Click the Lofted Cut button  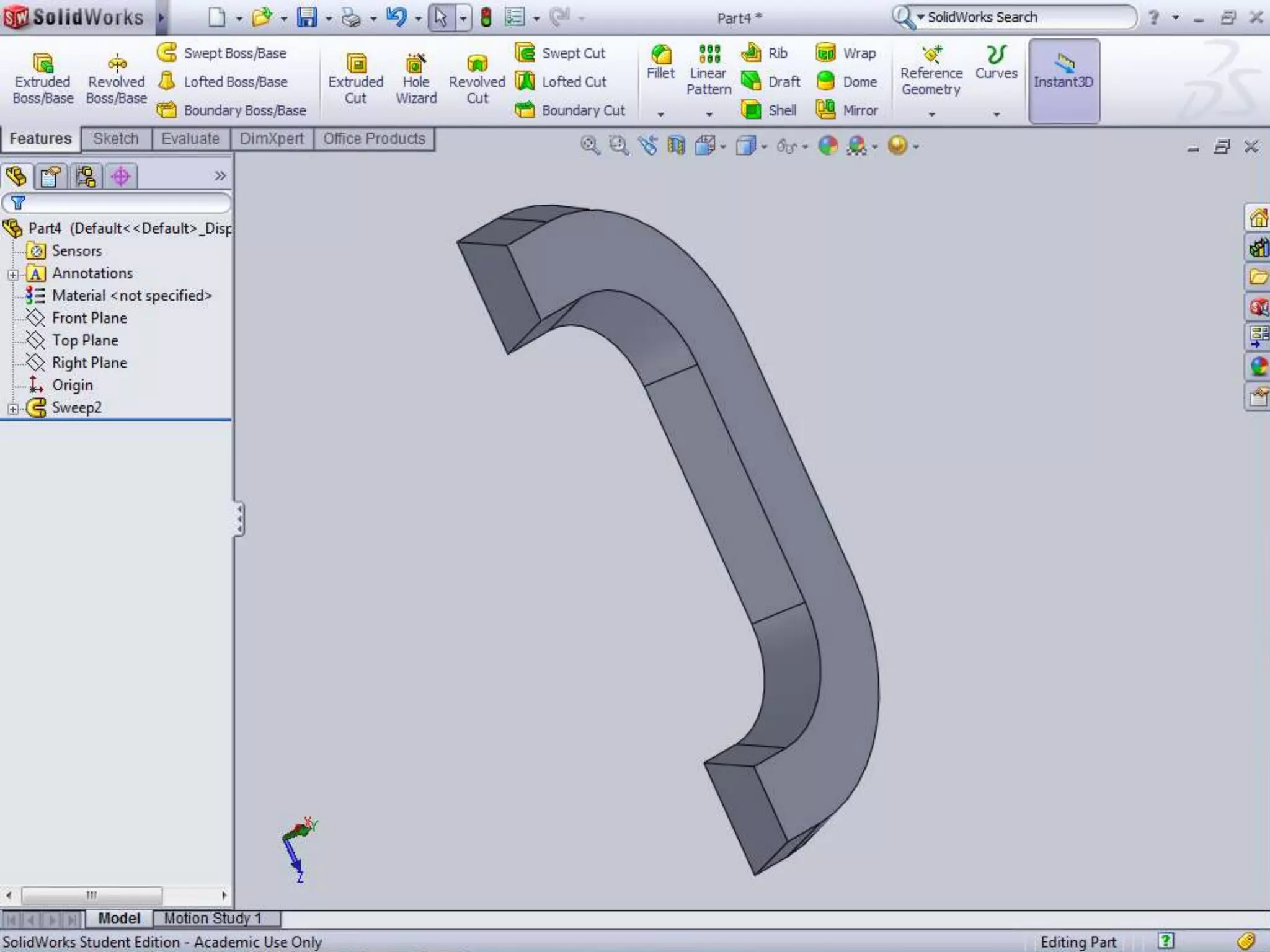[x=561, y=82]
